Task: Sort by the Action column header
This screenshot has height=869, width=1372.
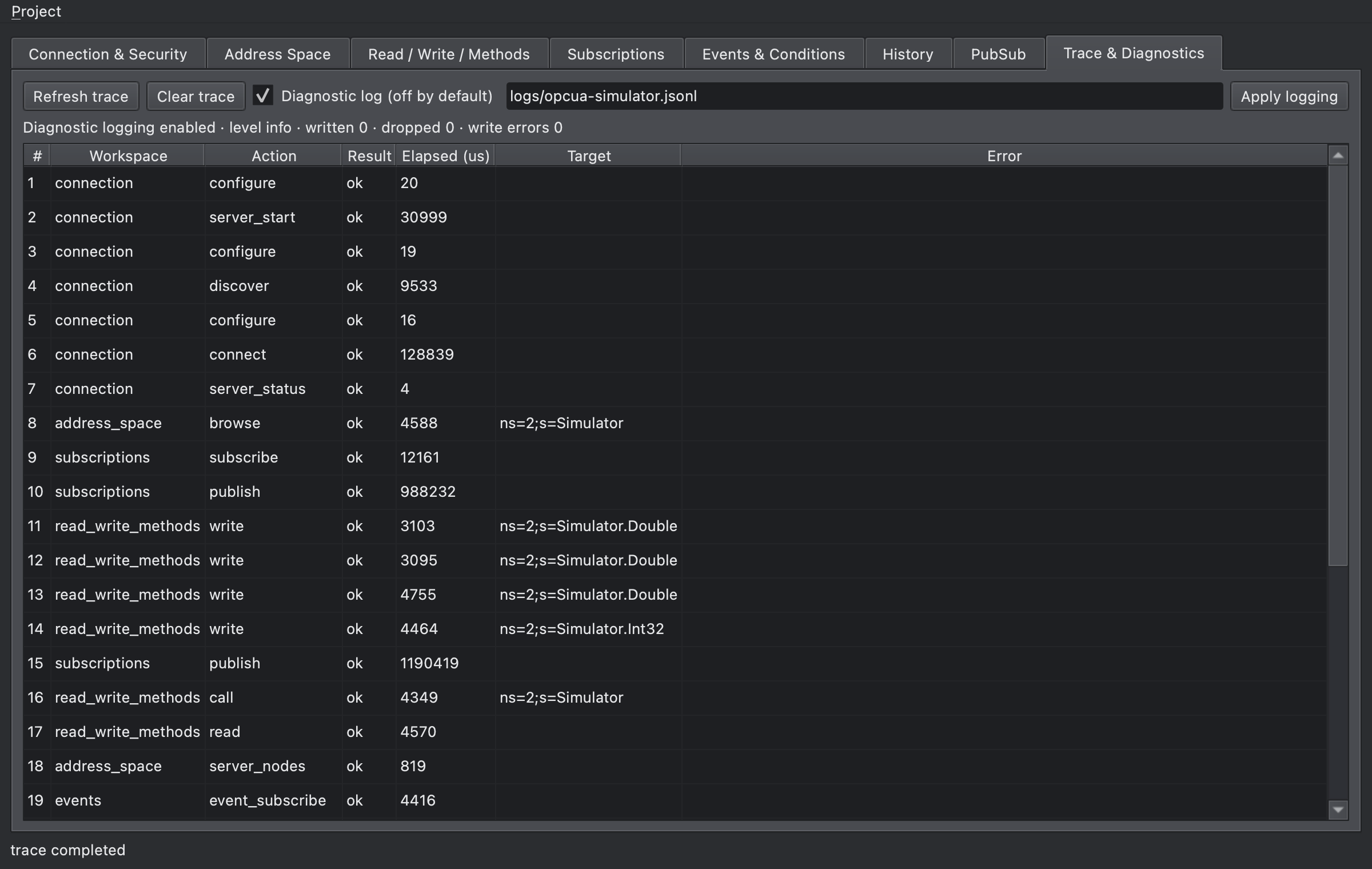Action: 273,156
